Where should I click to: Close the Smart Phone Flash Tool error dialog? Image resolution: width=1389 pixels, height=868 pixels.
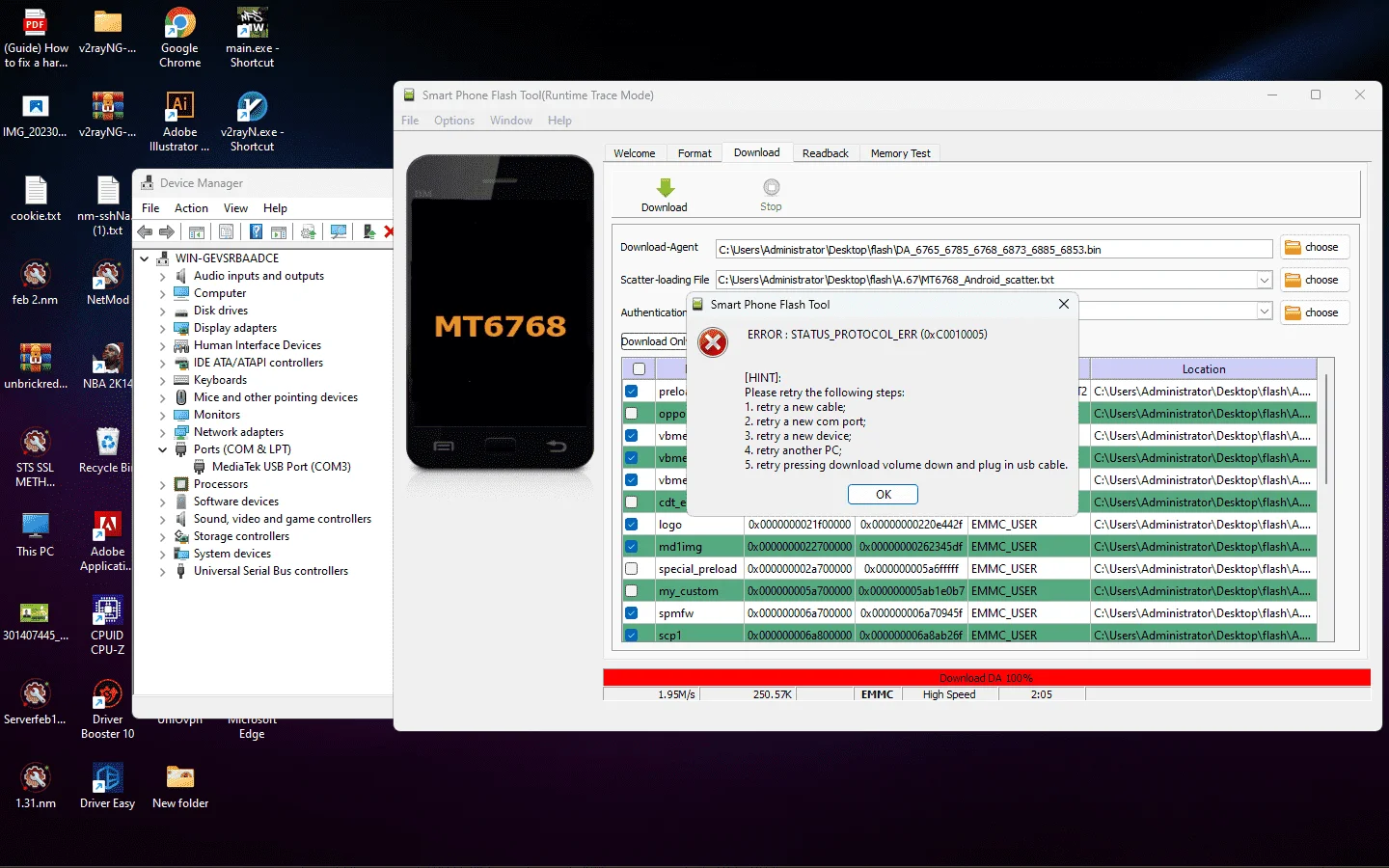[x=1063, y=304]
